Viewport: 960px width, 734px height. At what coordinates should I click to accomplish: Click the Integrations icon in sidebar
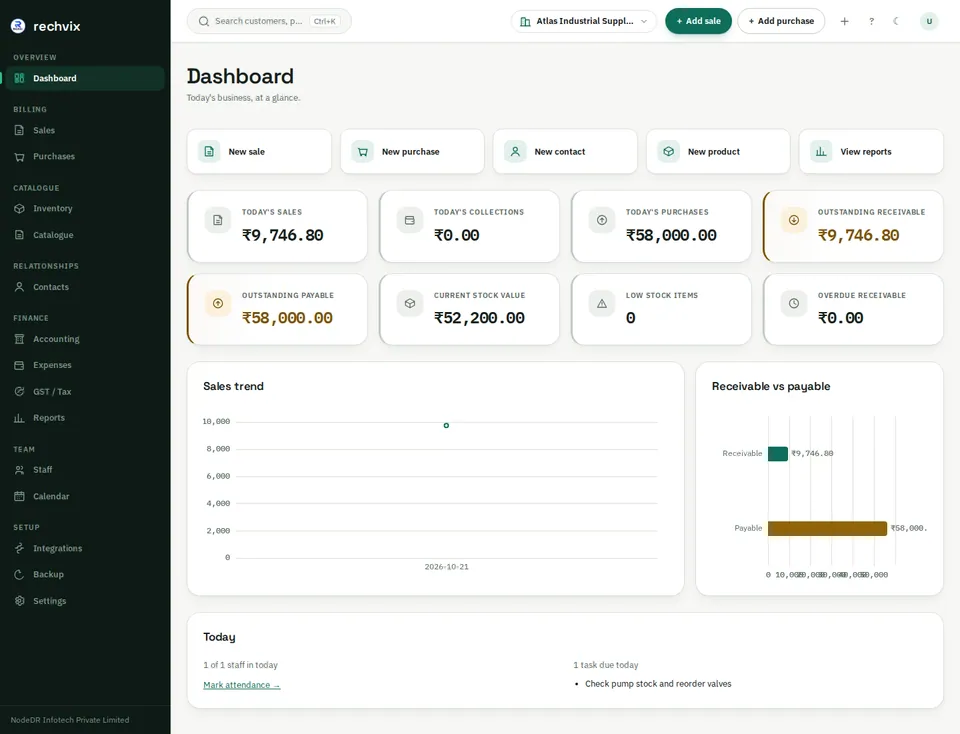(x=20, y=549)
